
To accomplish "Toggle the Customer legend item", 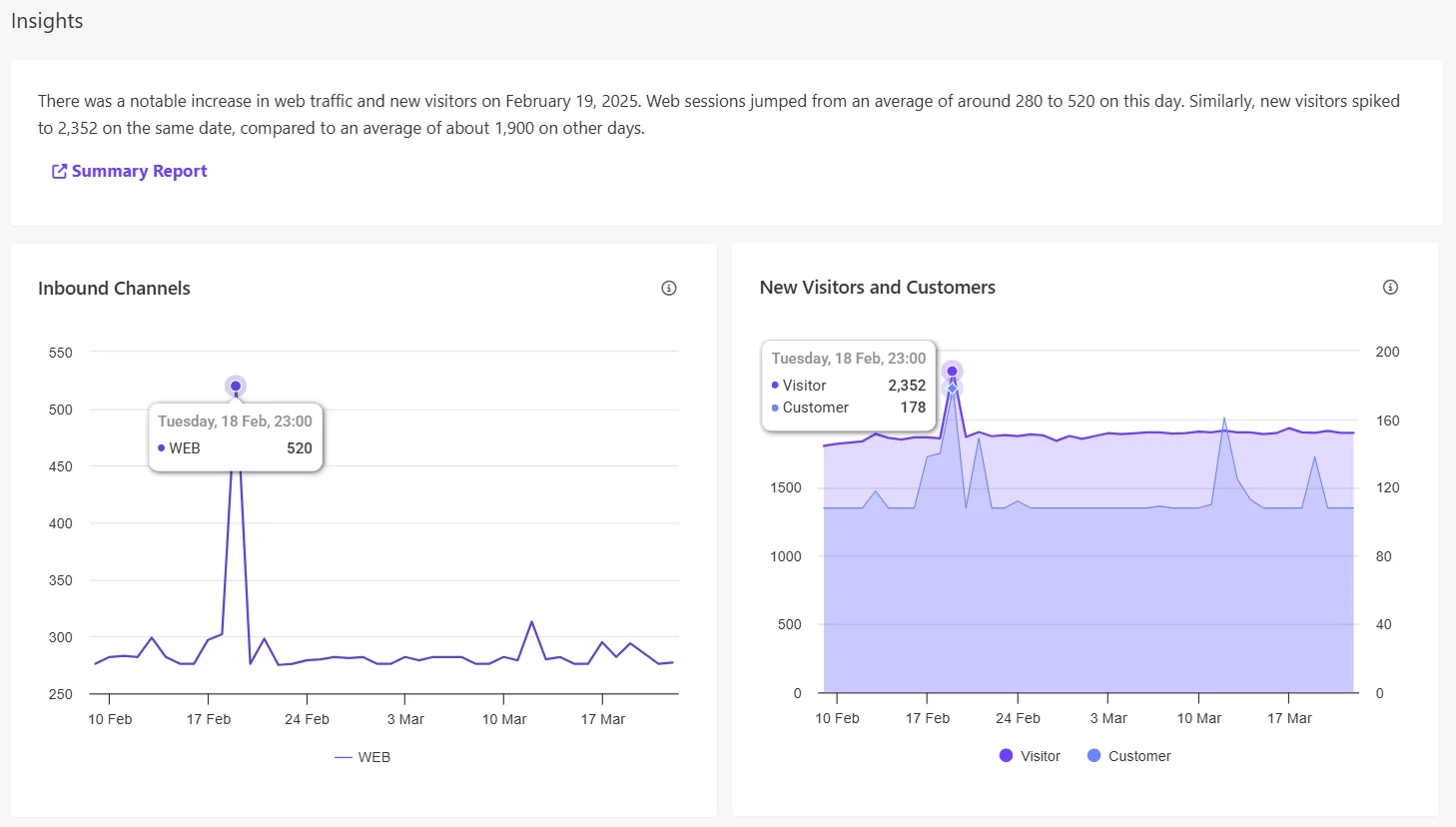I will [1128, 756].
